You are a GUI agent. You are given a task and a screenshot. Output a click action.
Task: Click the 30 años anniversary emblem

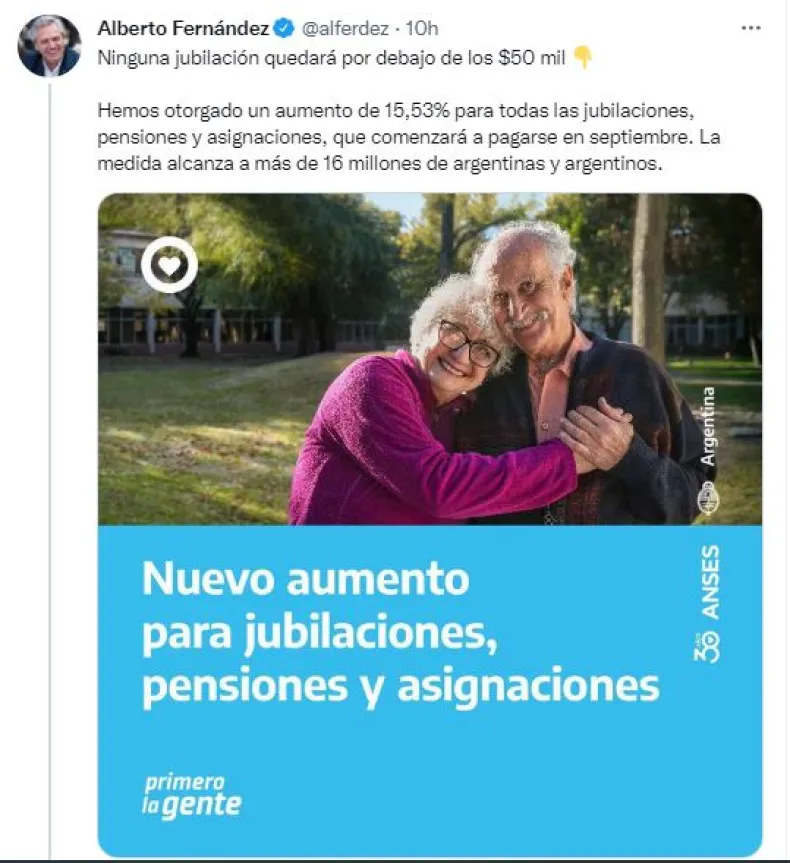(x=708, y=647)
